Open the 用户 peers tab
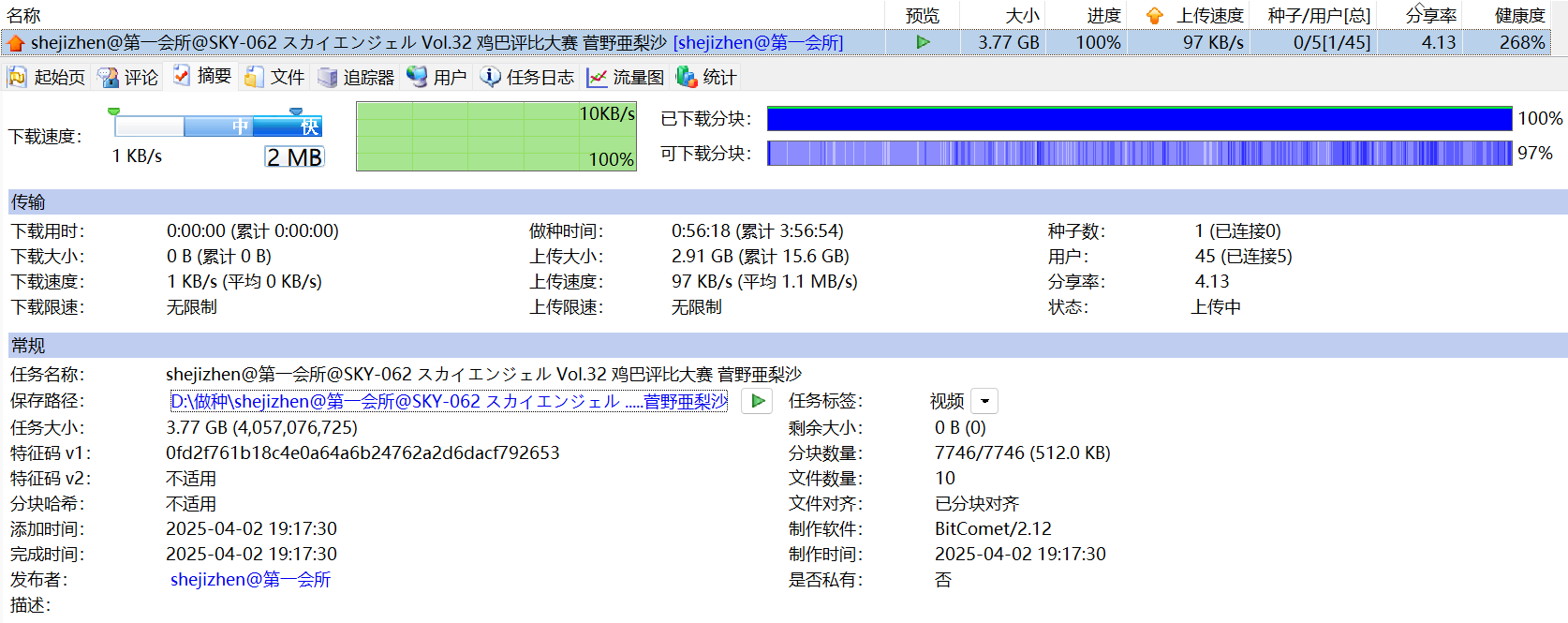This screenshot has width=1568, height=623. click(x=436, y=77)
